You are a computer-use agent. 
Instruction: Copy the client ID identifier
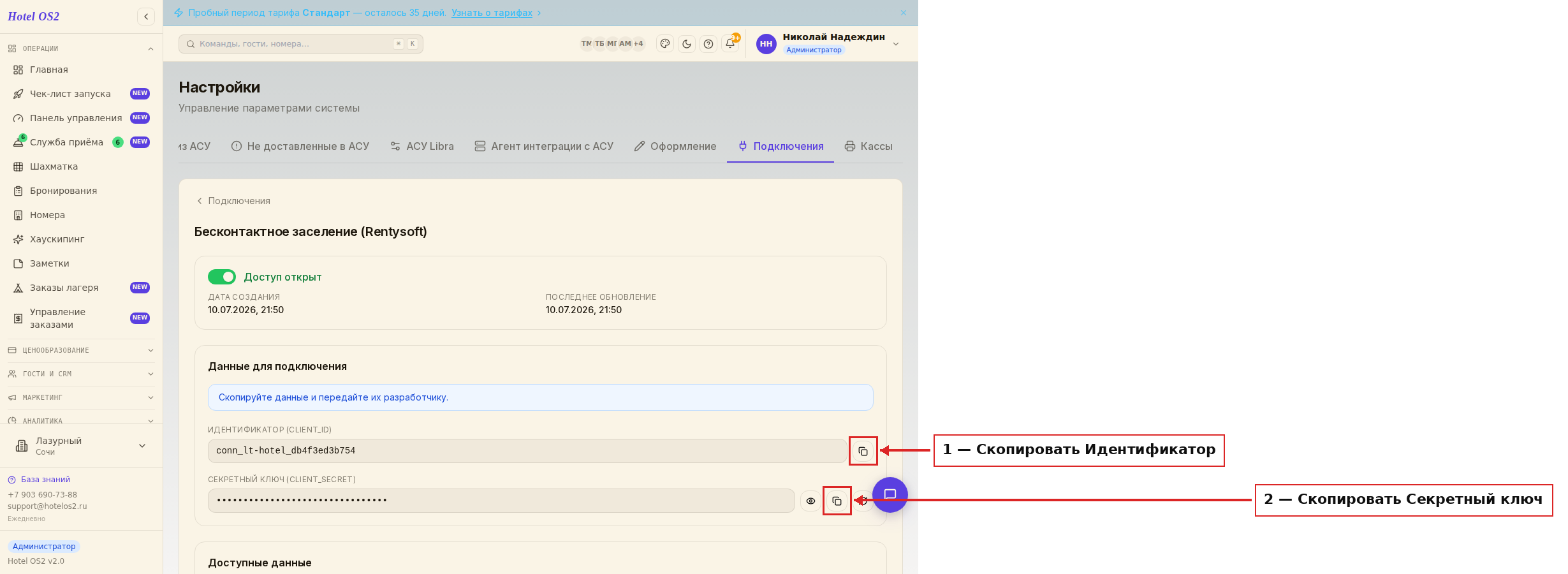863,451
